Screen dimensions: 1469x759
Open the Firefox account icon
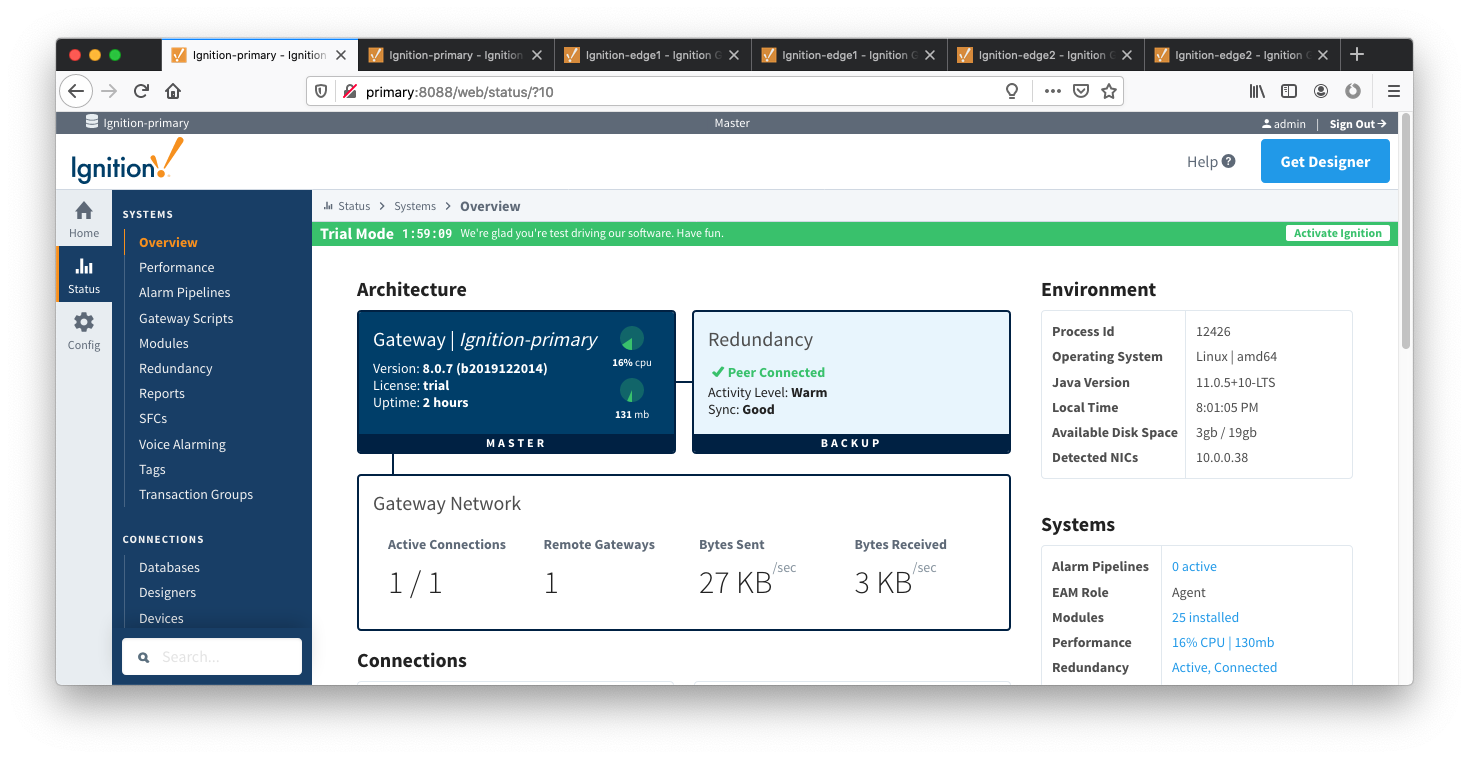[1321, 91]
